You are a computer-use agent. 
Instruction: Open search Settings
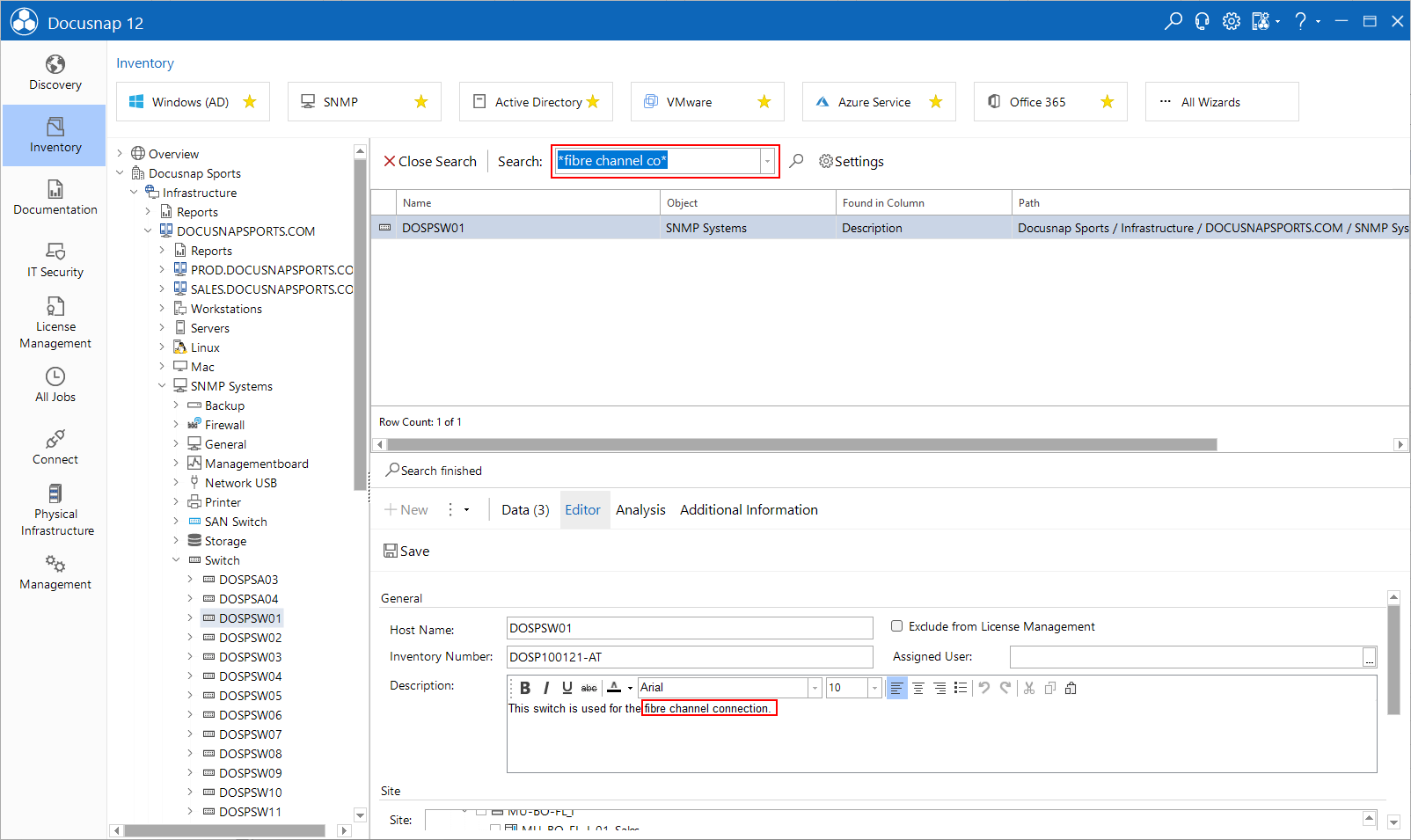(851, 161)
